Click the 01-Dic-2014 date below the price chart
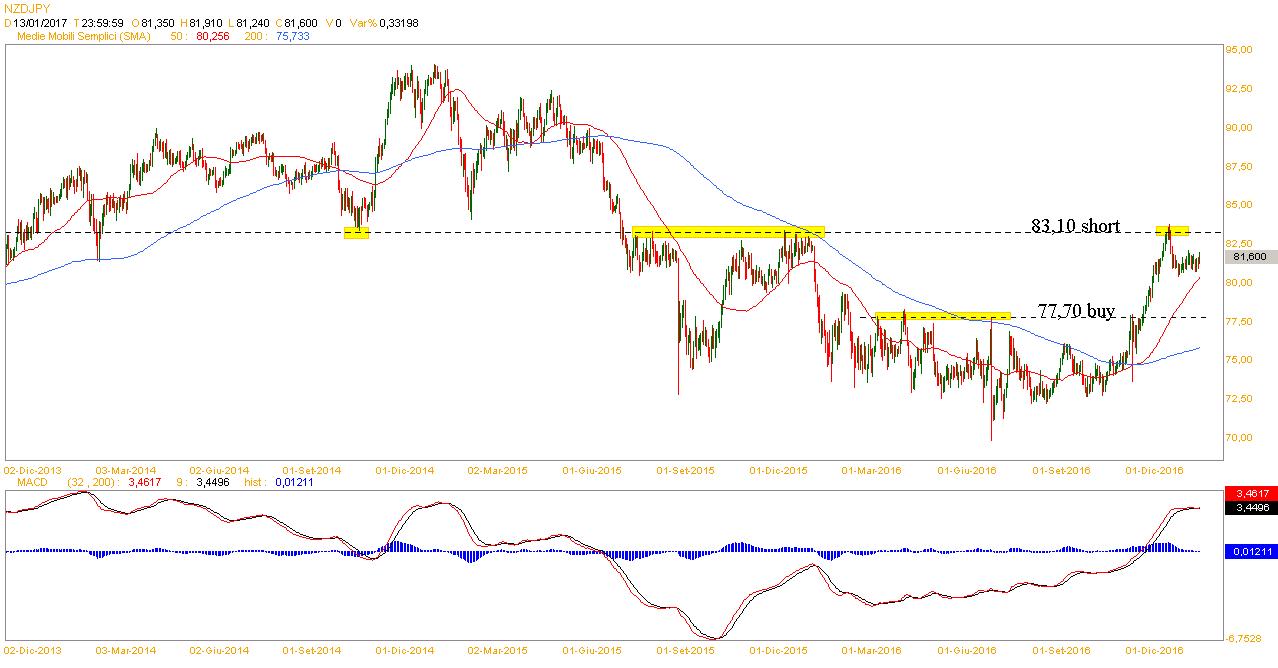Viewport: 1278px width, 668px height. tap(406, 469)
